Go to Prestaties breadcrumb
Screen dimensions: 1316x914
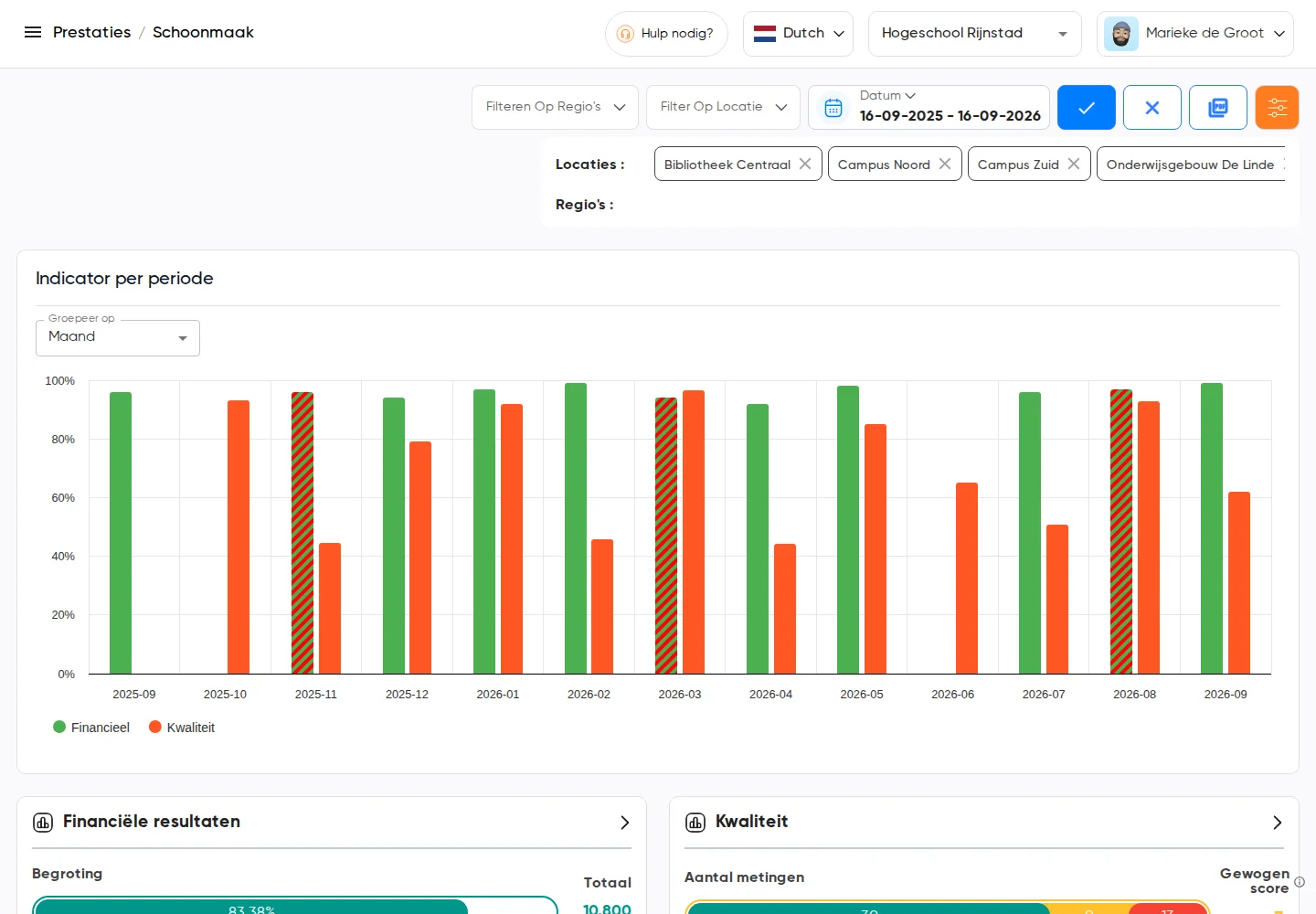click(92, 33)
